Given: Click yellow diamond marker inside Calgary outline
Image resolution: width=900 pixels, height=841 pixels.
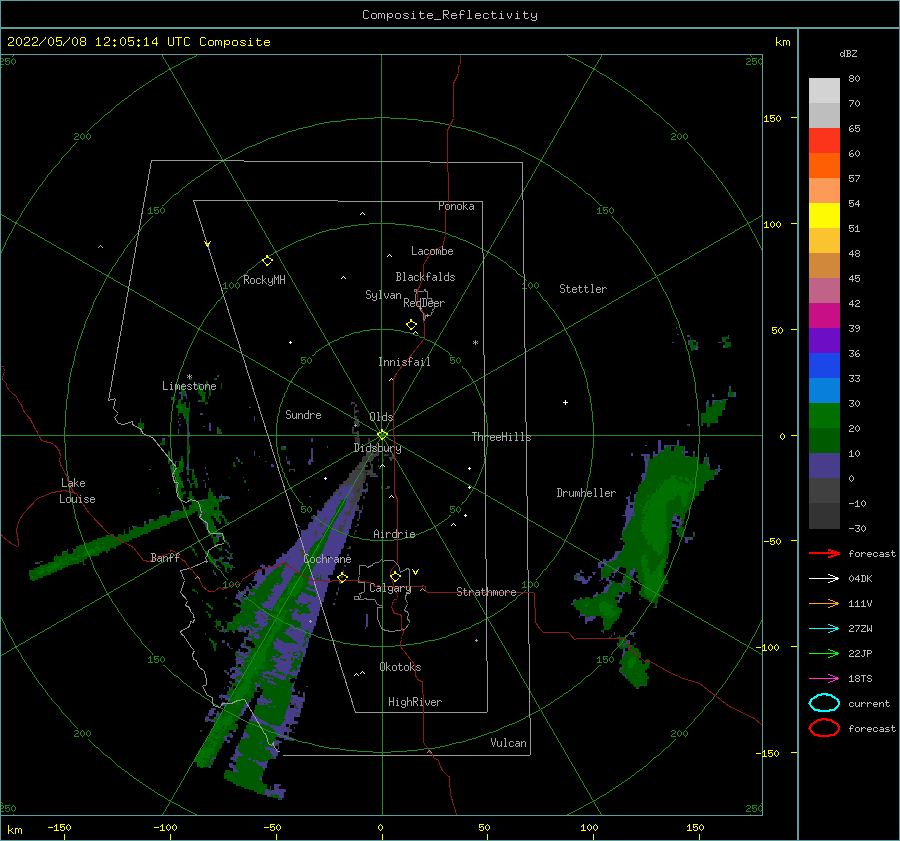Looking at the screenshot, I should pyautogui.click(x=395, y=576).
